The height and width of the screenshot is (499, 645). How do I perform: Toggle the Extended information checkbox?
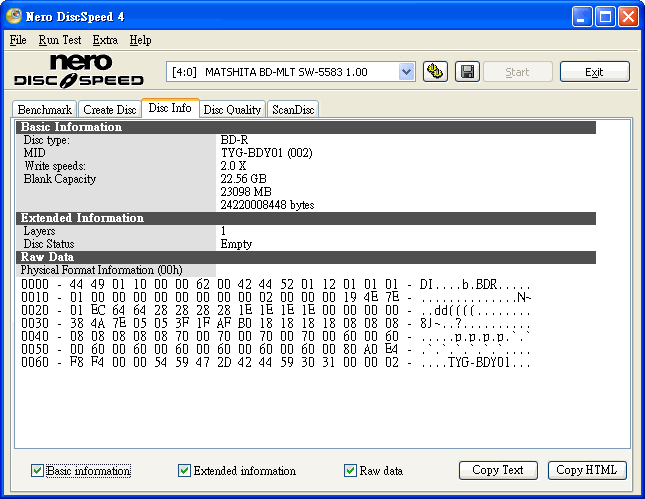coord(184,470)
